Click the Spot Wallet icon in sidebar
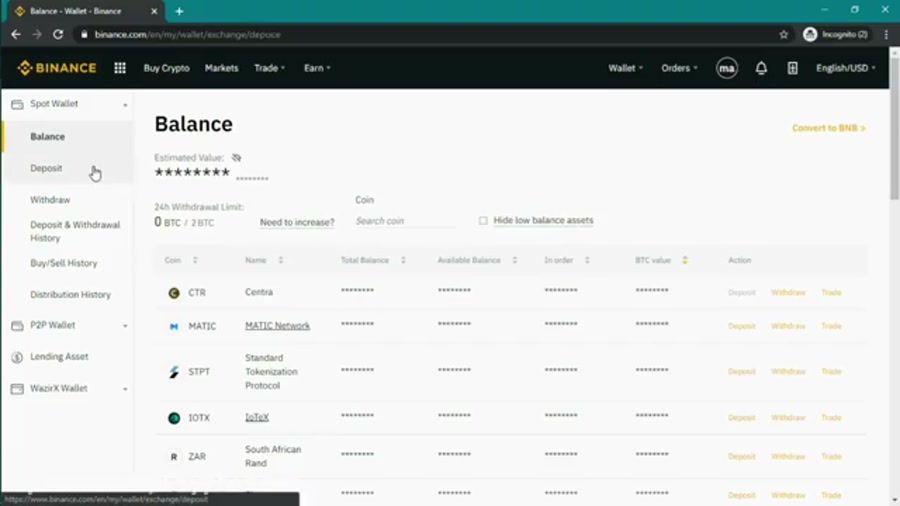Viewport: 900px width, 506px height. pos(17,104)
